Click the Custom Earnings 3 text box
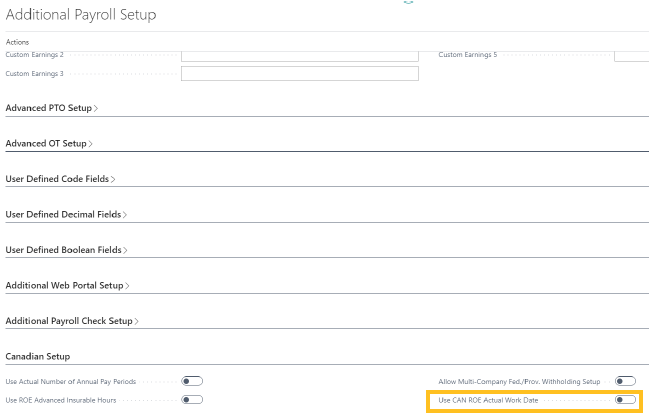 tap(299, 74)
